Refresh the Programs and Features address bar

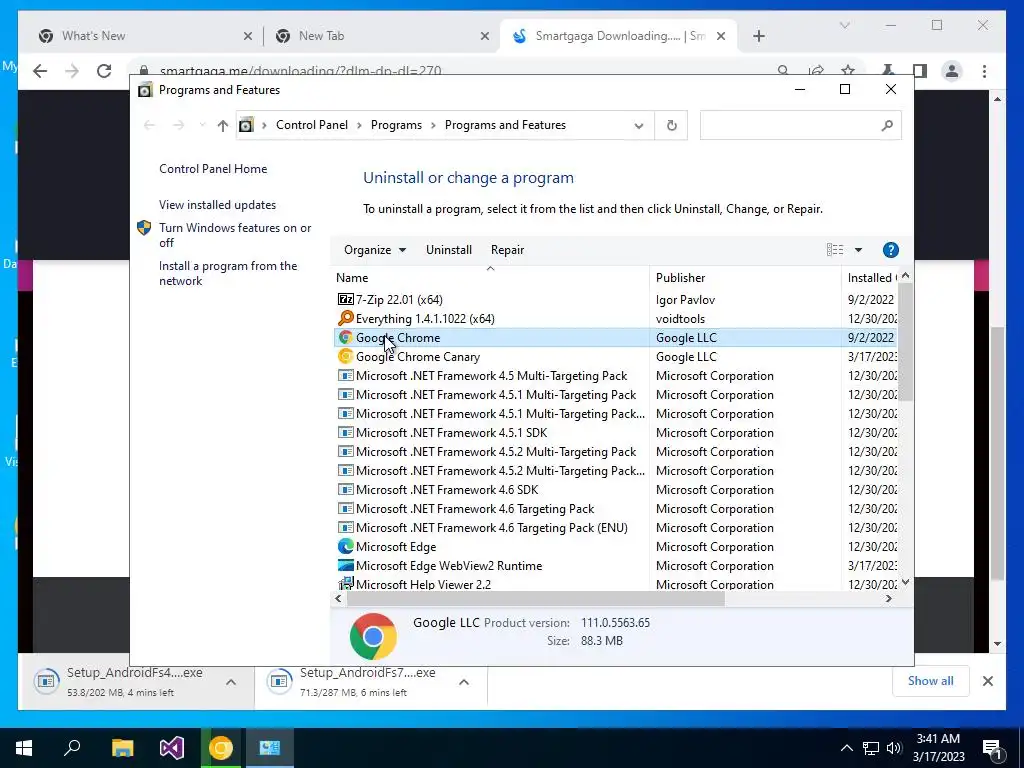point(671,125)
